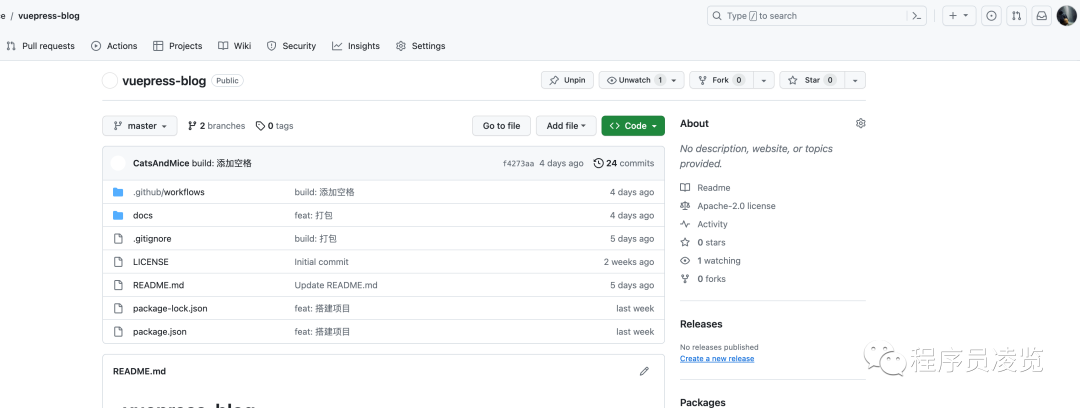Click the 0 stars link

(703, 243)
